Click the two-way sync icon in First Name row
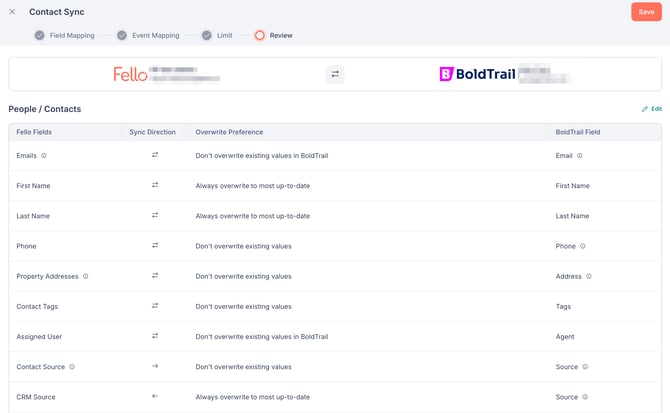 click(x=155, y=185)
